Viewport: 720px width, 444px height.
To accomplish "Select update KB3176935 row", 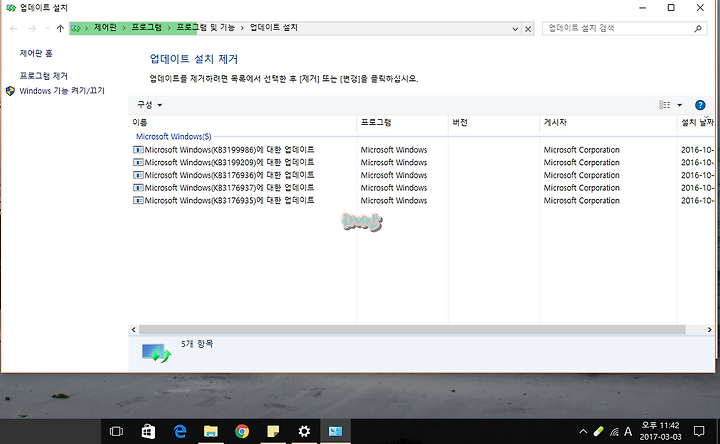I will [x=422, y=201].
